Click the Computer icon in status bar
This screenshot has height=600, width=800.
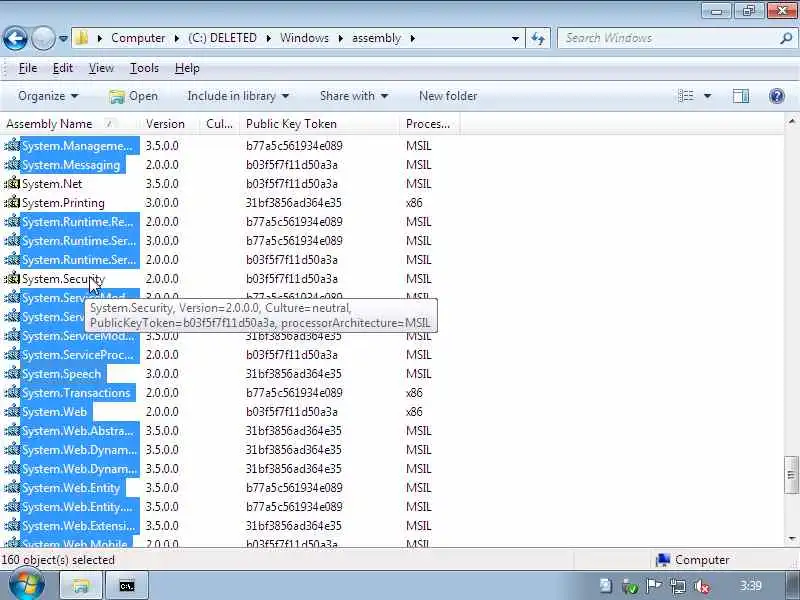tap(663, 560)
